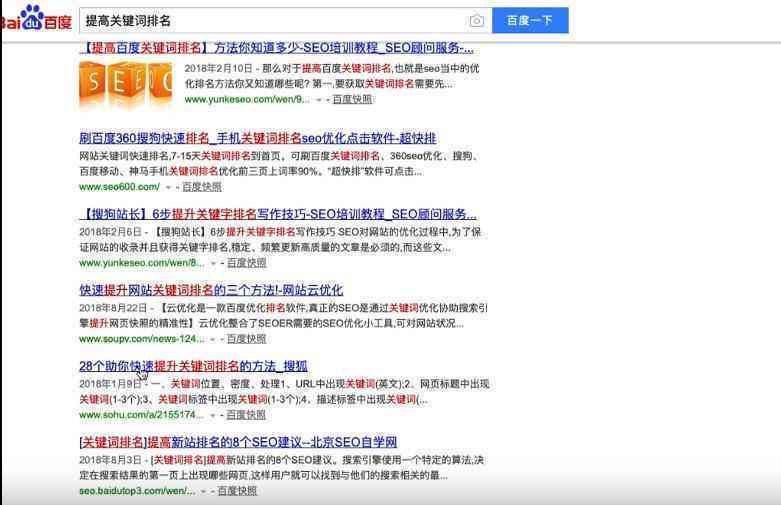Open 百度快照 for sohu.com result

pos(246,414)
